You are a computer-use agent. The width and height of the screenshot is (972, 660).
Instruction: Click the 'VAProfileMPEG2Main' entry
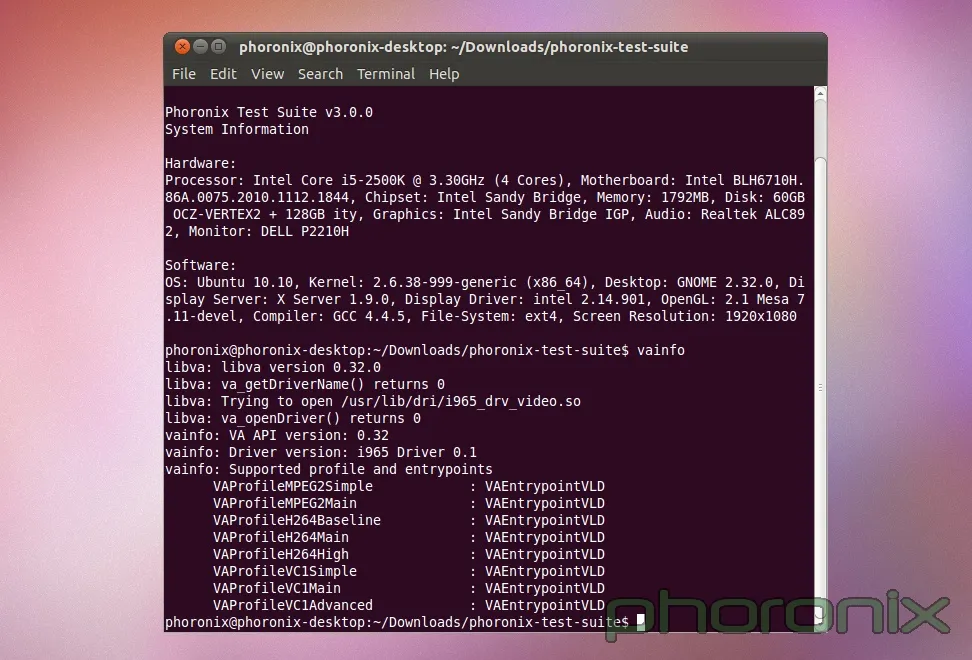click(285, 503)
